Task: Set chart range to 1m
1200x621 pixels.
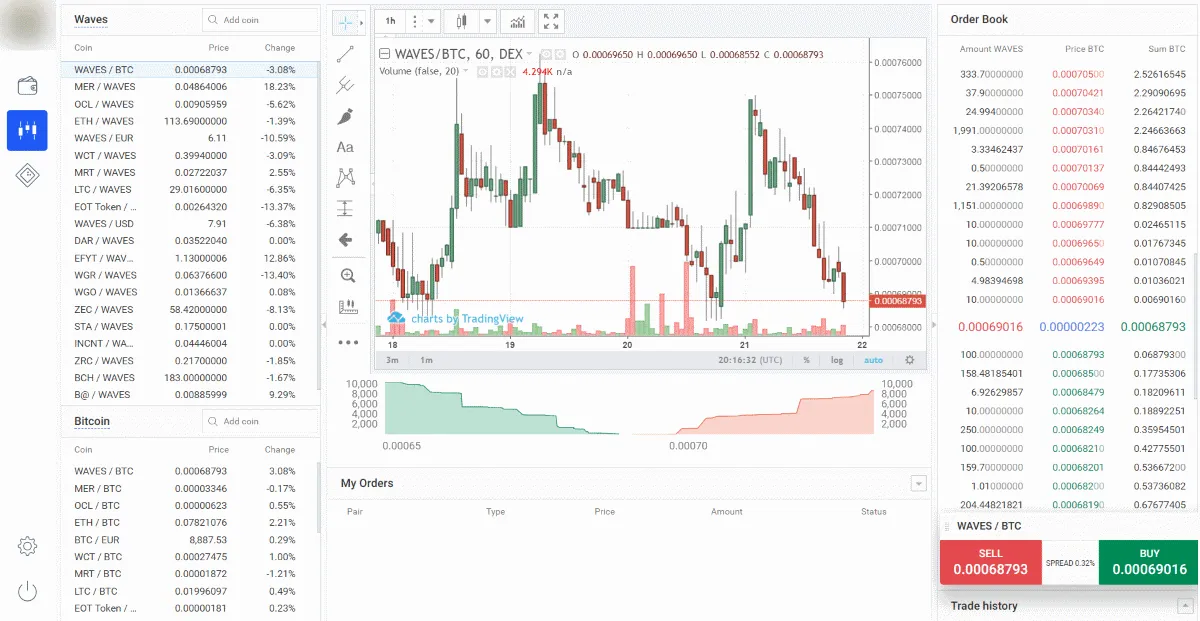Action: [x=427, y=360]
